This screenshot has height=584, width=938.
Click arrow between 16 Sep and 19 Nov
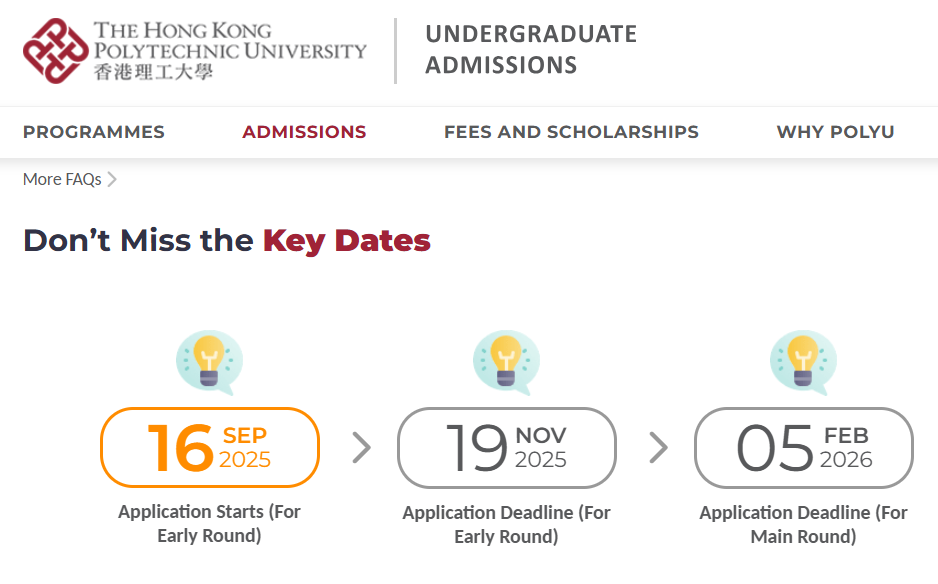coord(361,448)
